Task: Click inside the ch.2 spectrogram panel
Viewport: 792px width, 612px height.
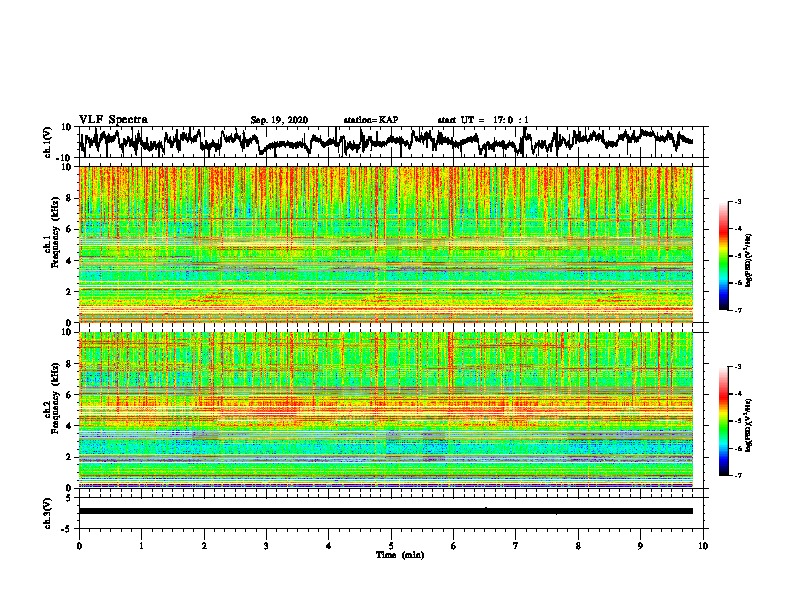Action: coord(386,410)
